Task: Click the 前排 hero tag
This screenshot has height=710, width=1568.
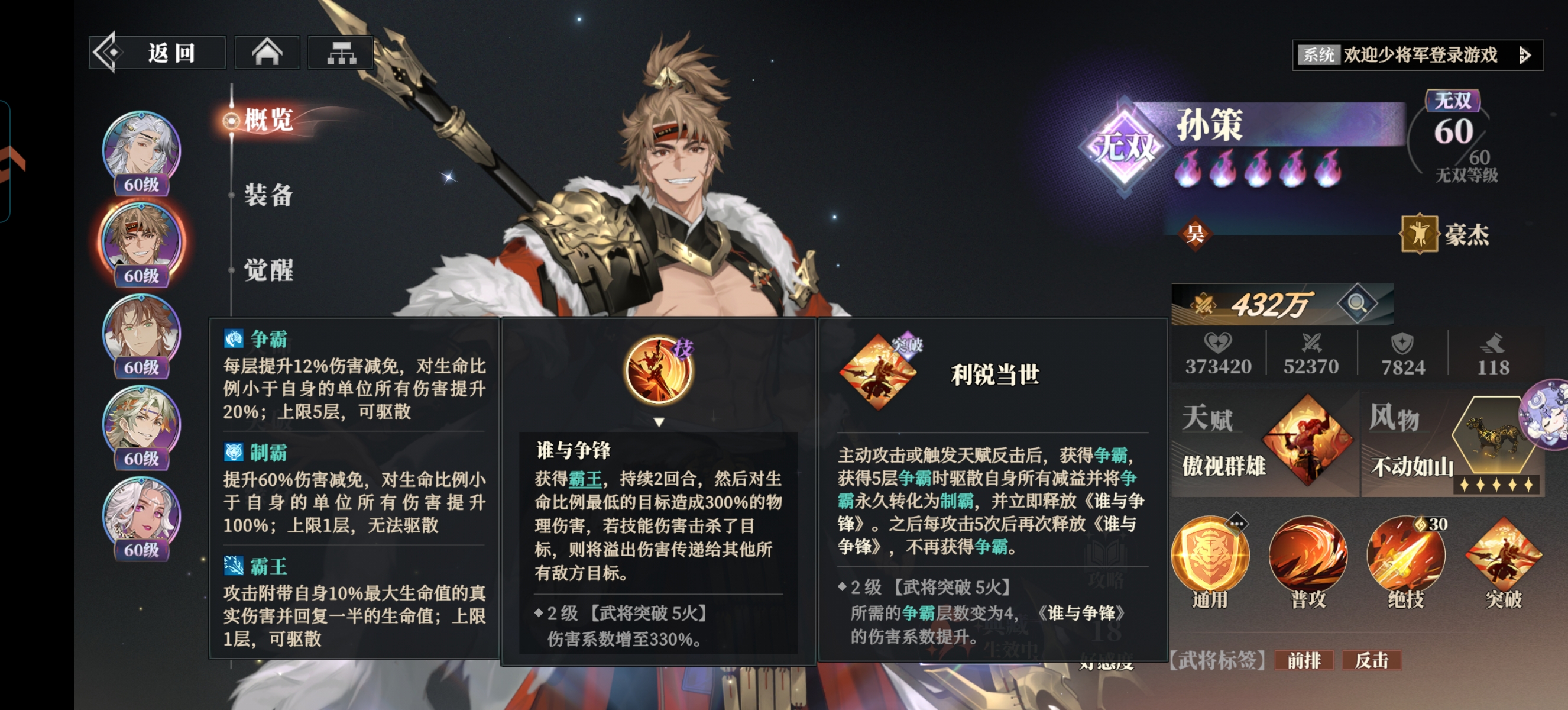Action: (x=1304, y=660)
